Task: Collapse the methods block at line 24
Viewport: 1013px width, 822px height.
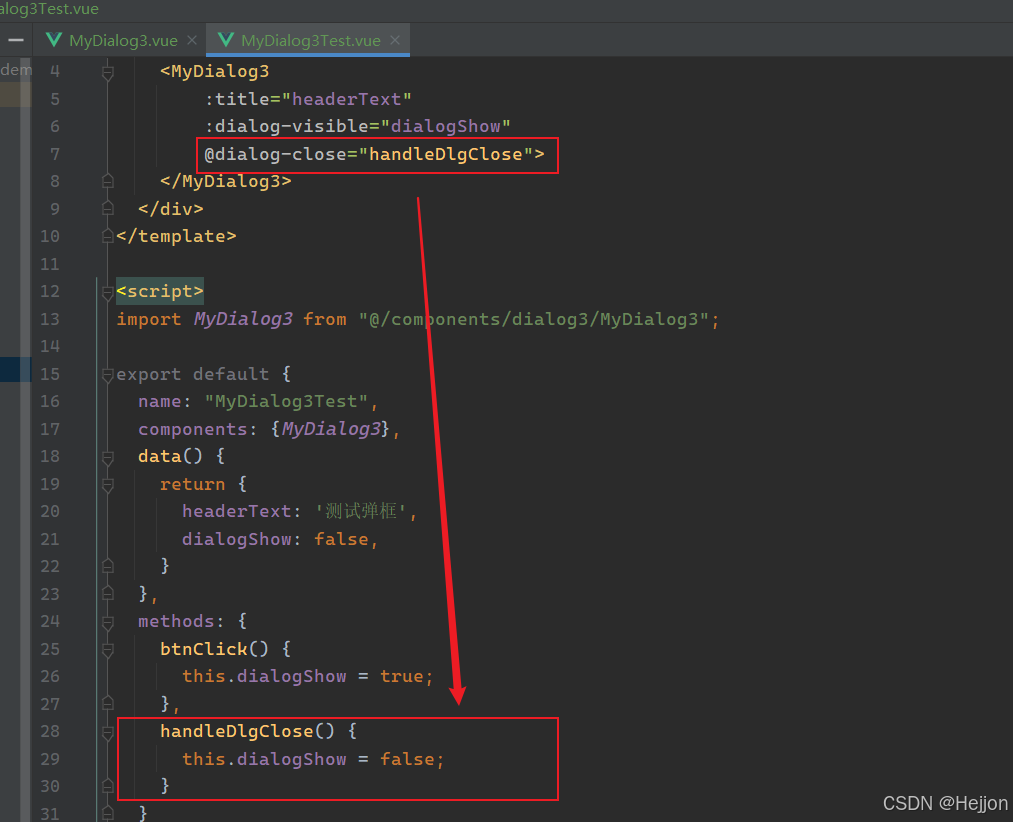Action: (x=108, y=622)
